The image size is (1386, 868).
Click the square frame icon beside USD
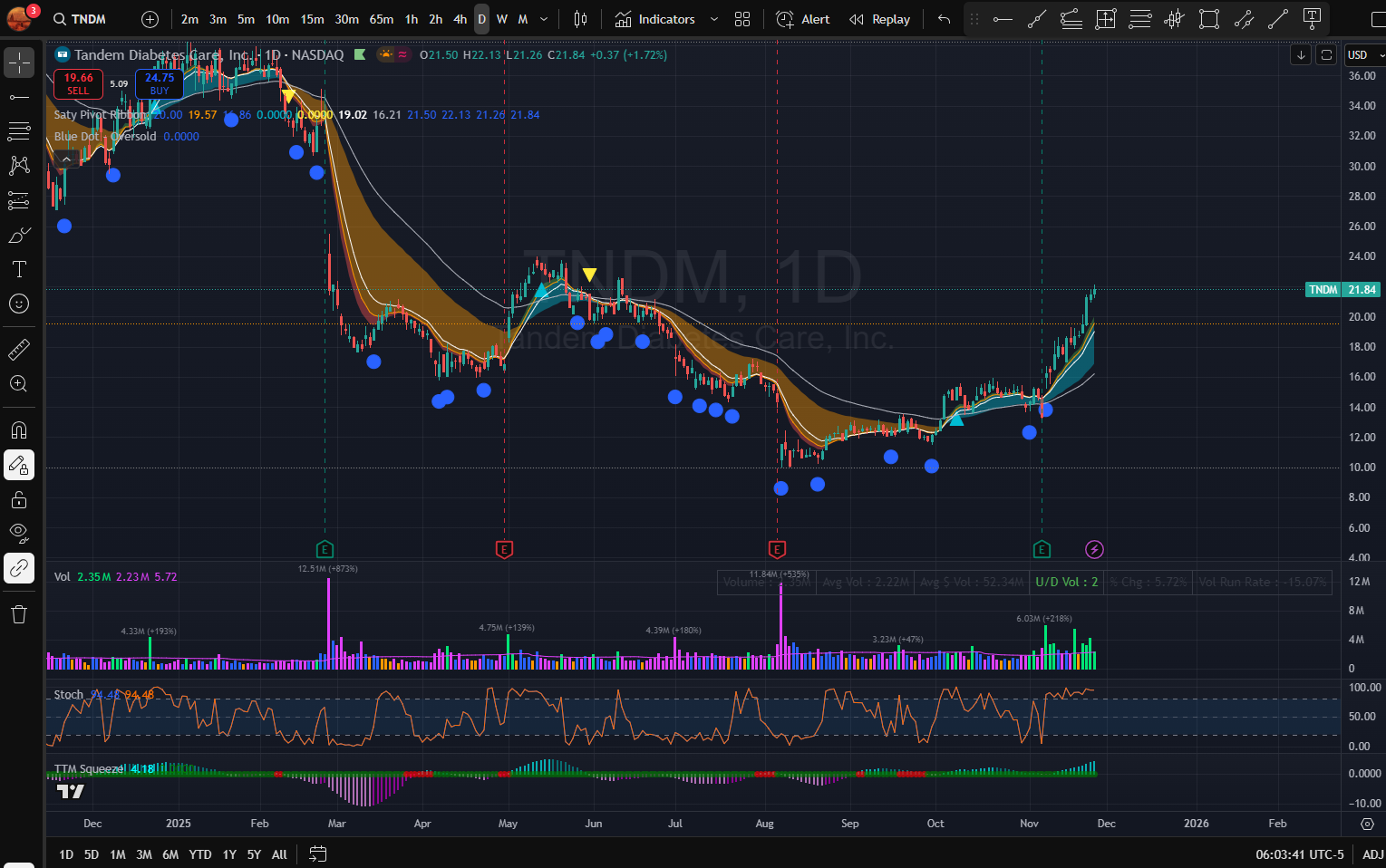point(1326,55)
